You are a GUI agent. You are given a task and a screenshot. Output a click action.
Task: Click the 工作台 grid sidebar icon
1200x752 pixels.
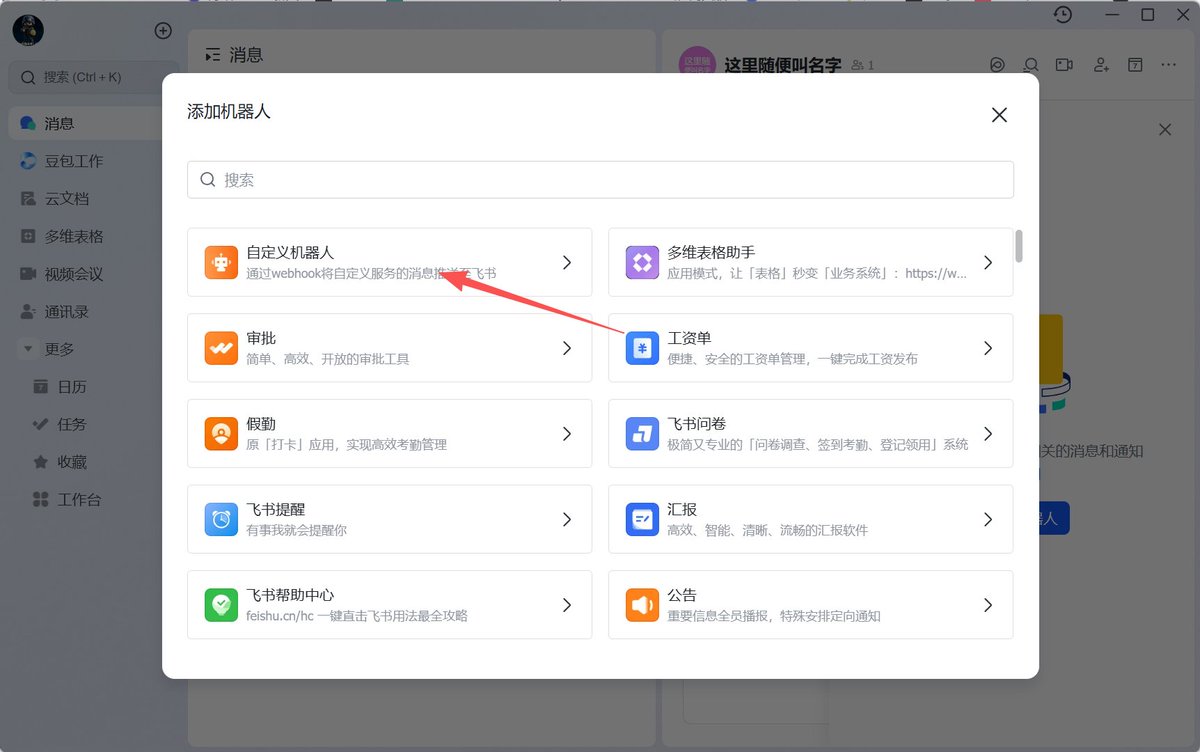click(x=41, y=500)
